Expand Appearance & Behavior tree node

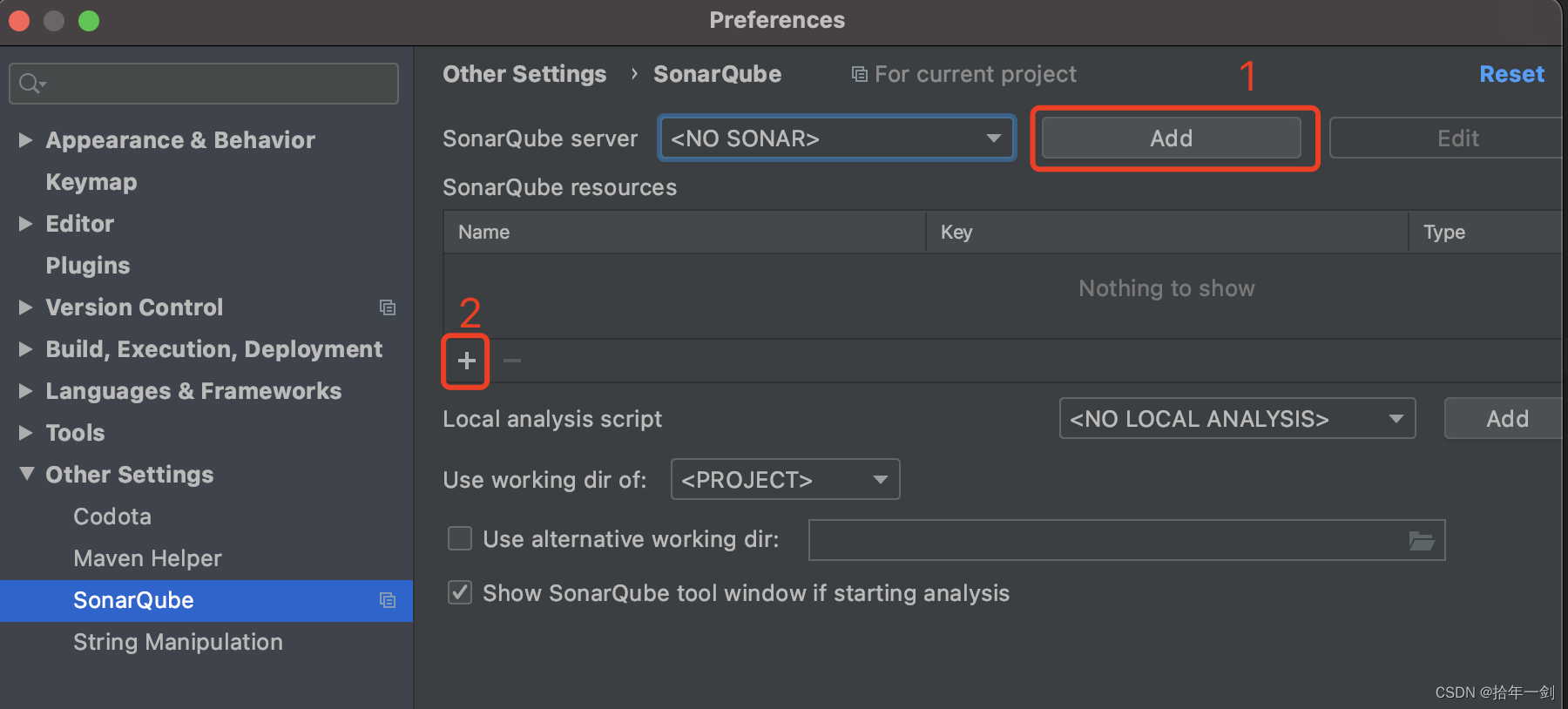tap(26, 139)
